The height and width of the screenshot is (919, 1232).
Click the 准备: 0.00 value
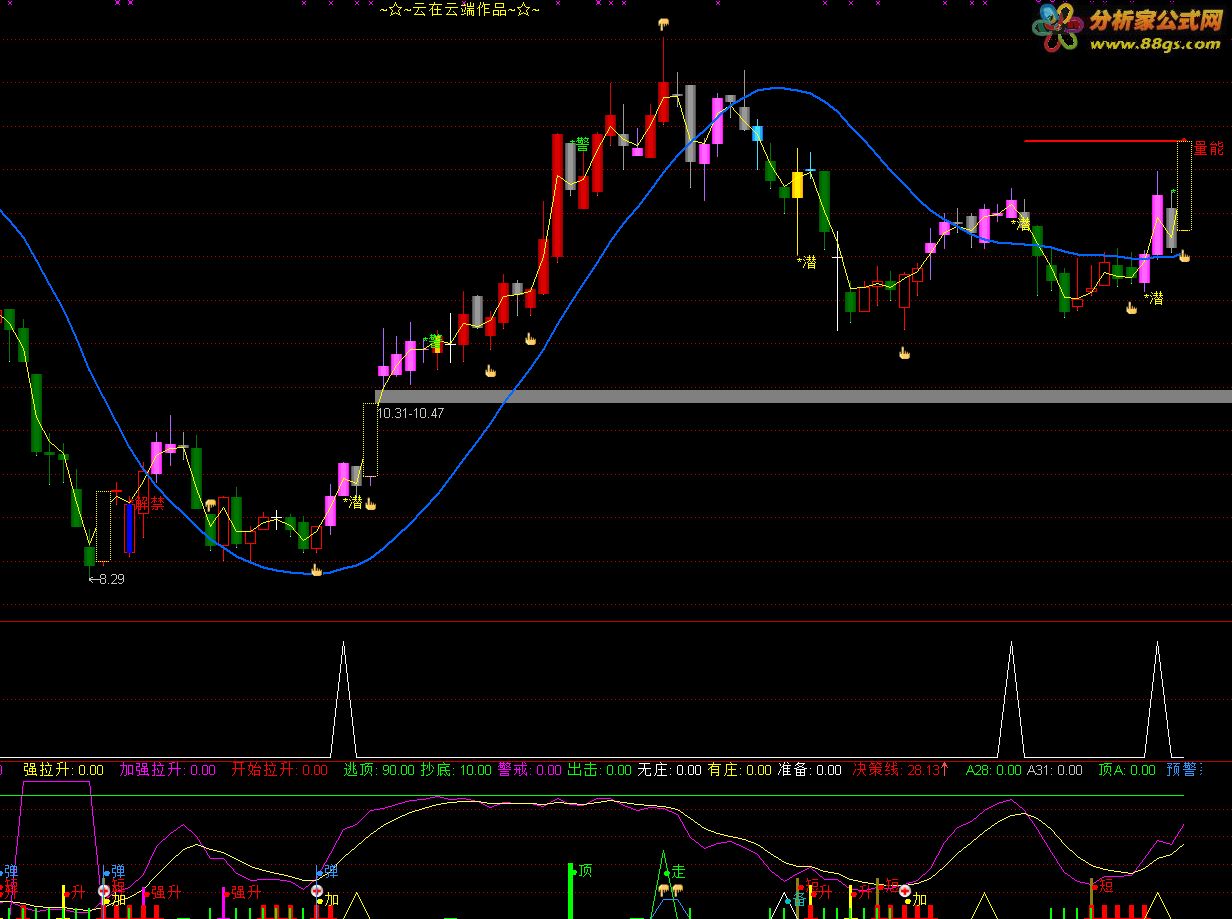(810, 770)
